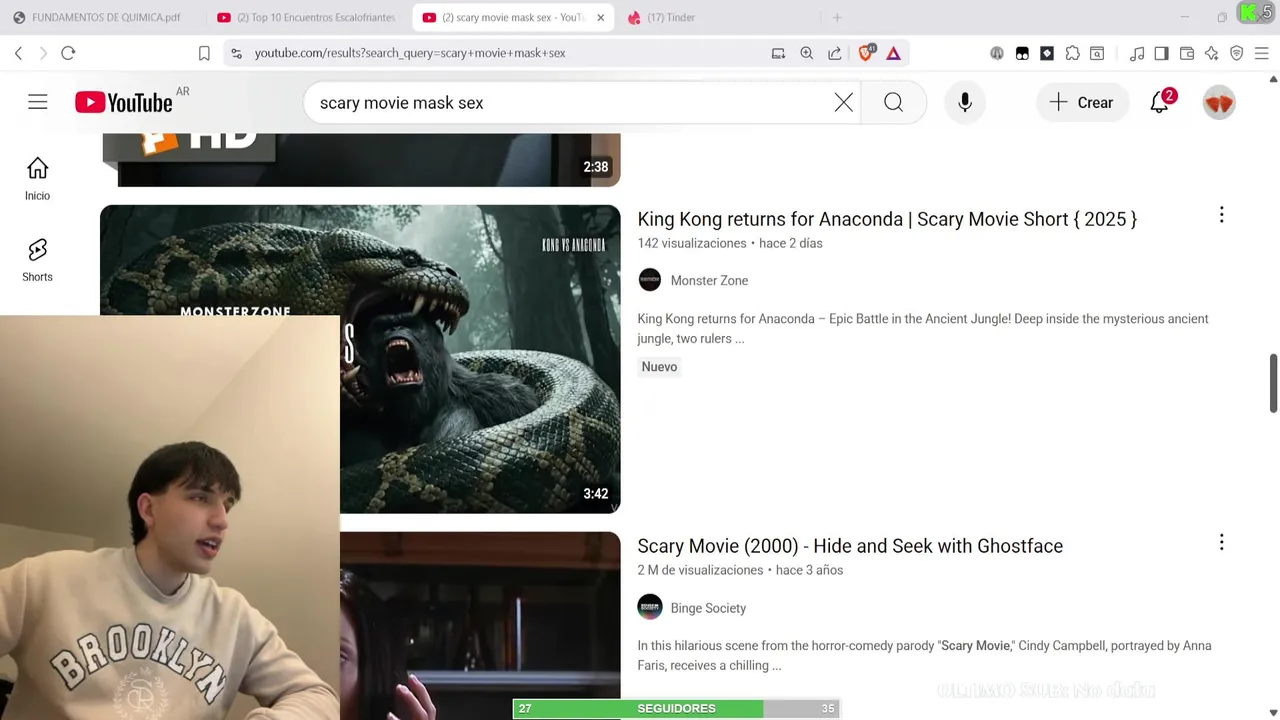Click the "142 visualizaciones" text
Viewport: 1280px width, 720px height.
click(692, 243)
